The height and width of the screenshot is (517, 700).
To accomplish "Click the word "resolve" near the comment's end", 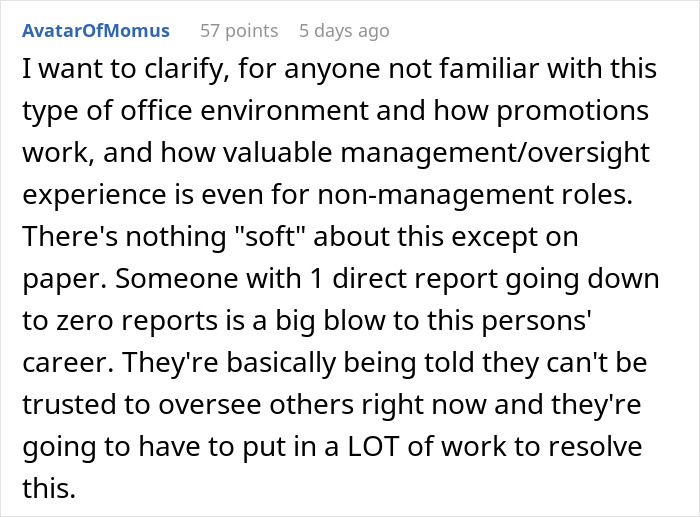I will pyautogui.click(x=595, y=446).
